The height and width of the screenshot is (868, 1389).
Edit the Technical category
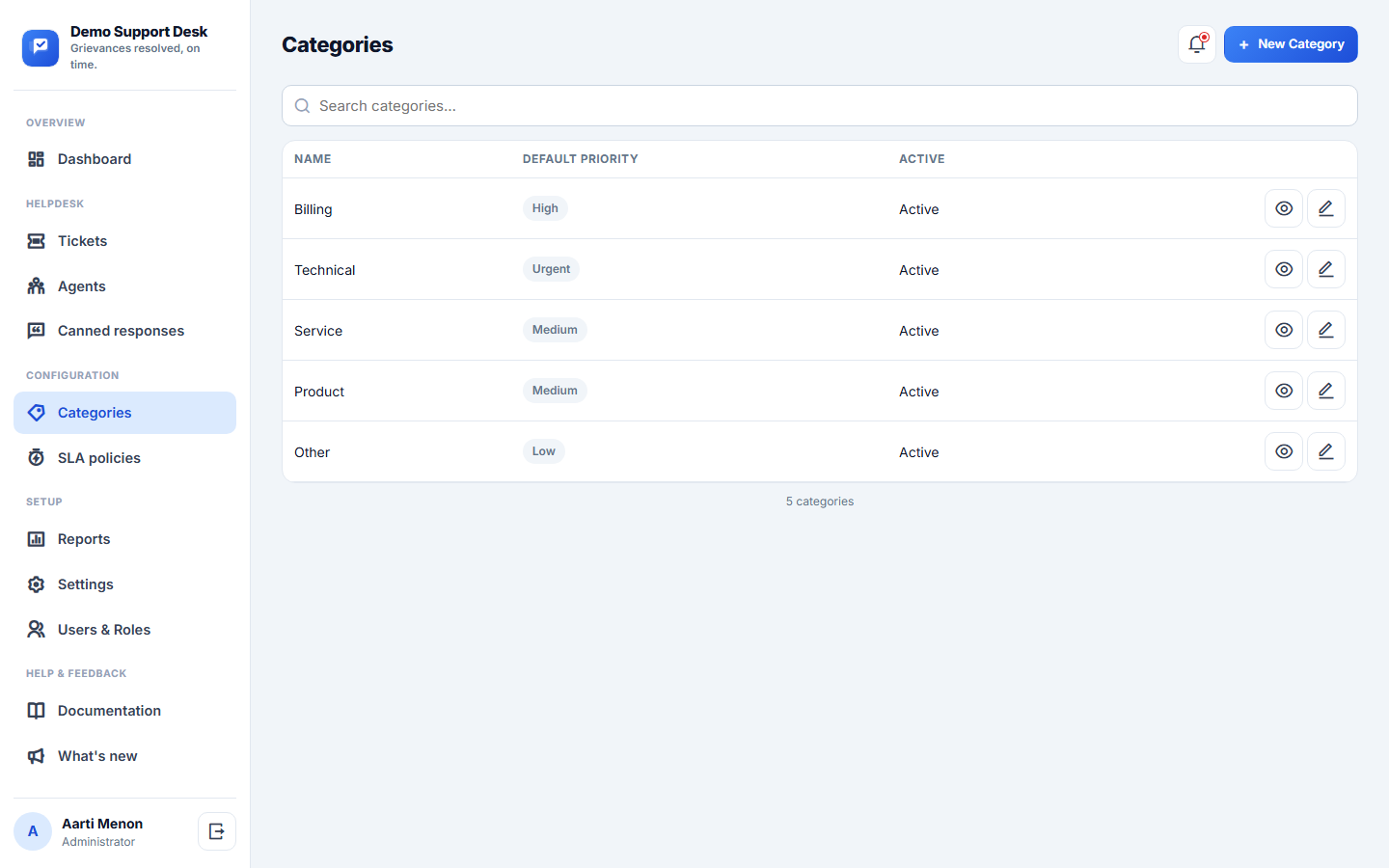[x=1326, y=269]
